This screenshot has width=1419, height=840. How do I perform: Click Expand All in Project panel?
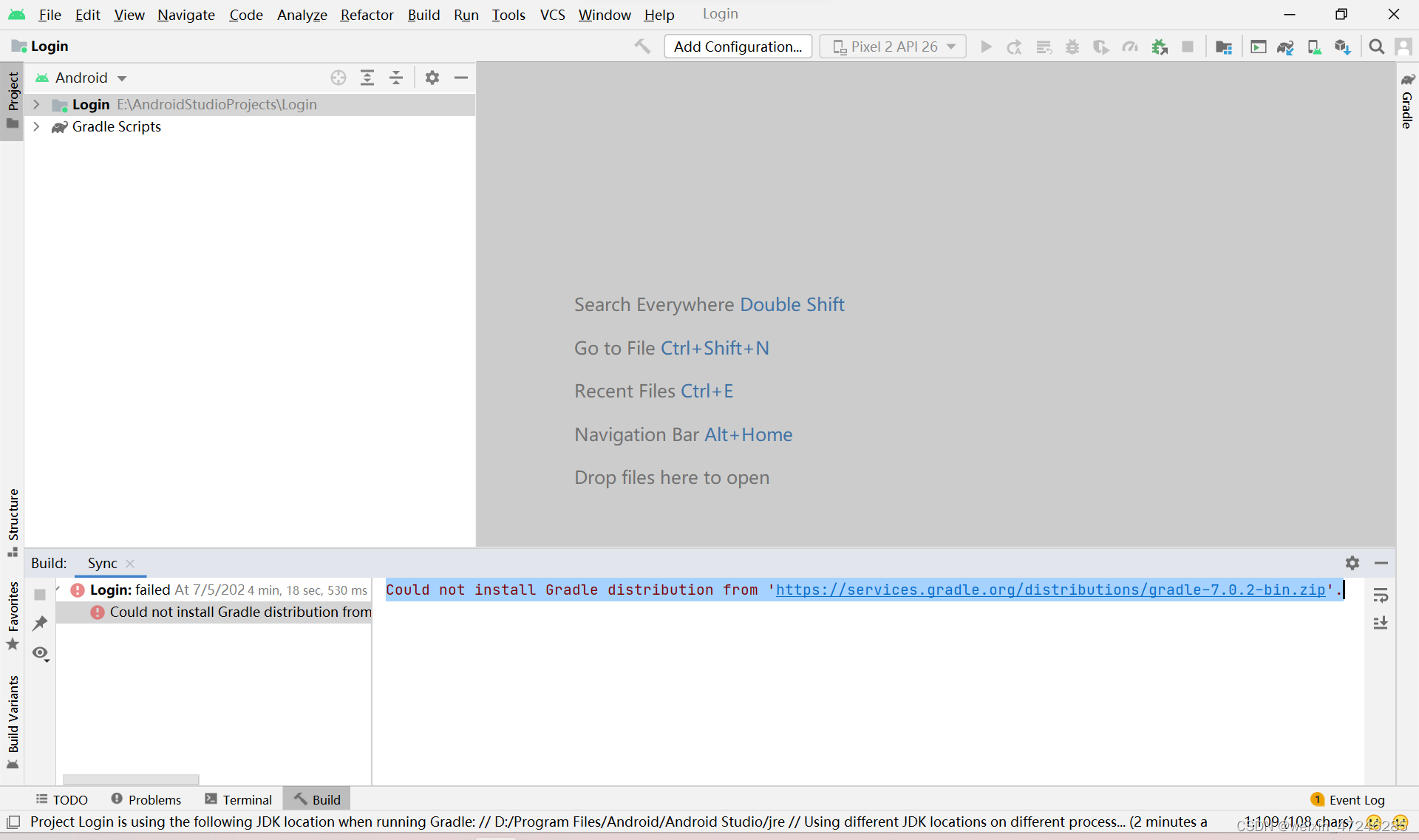(367, 78)
